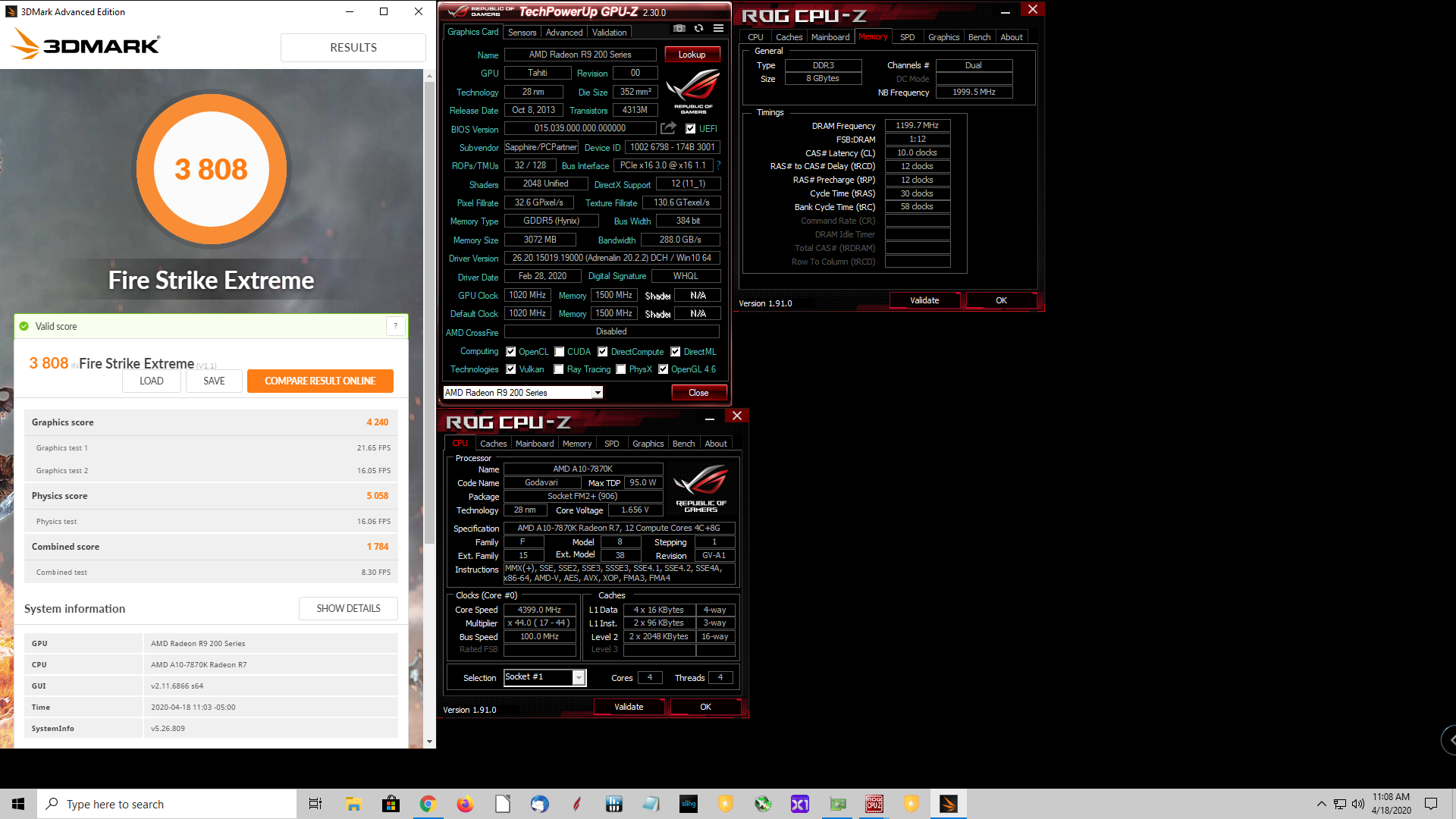The image size is (1456, 819).
Task: Toggle the OpenGL 4.6 checkbox
Action: coord(664,369)
